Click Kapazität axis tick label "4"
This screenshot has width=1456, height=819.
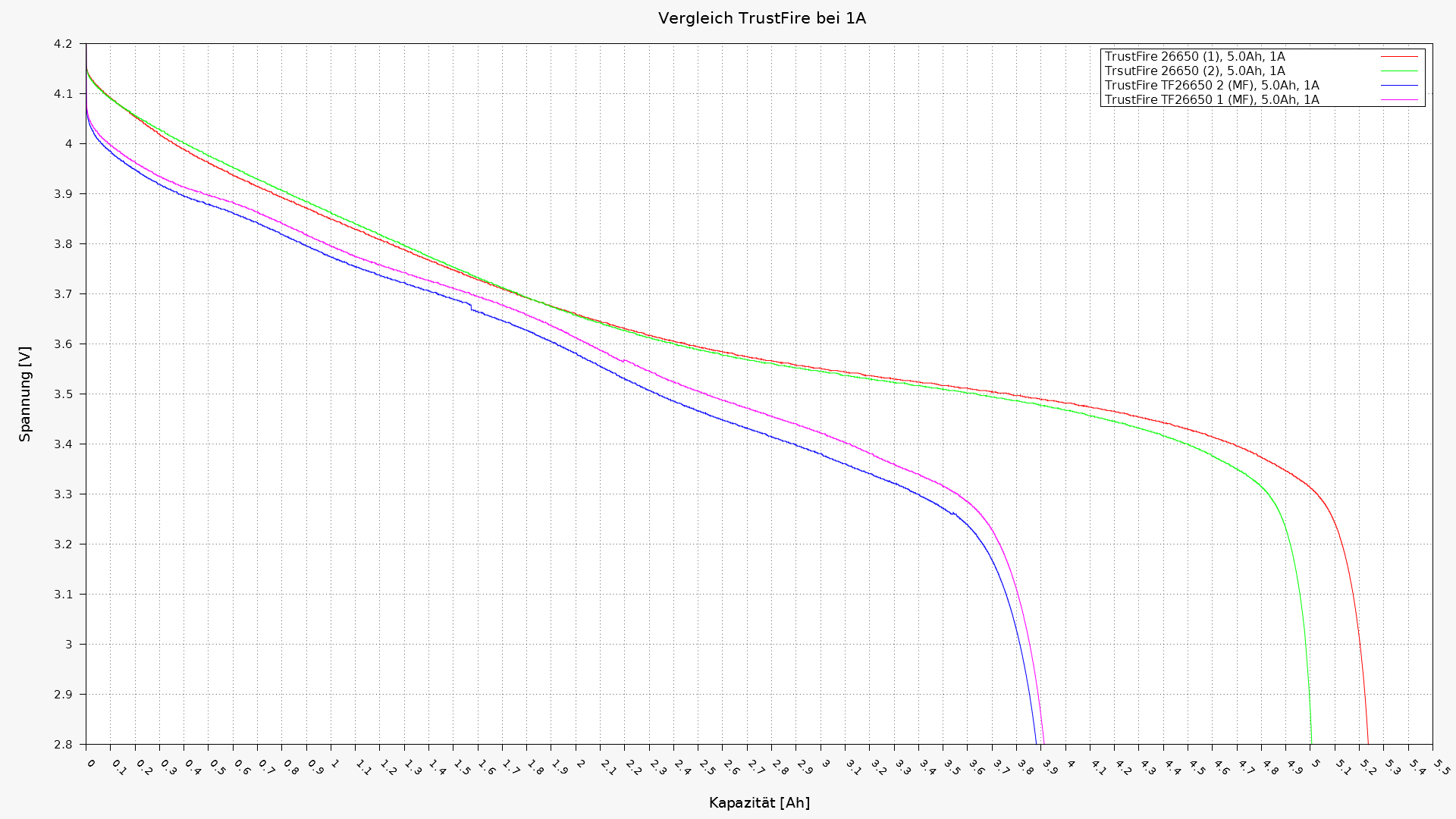(x=1071, y=763)
